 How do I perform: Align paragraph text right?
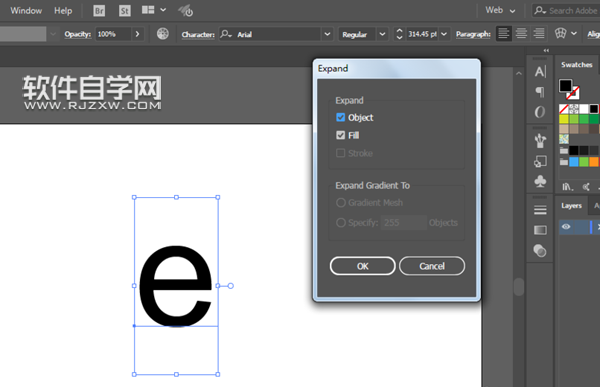coord(539,34)
